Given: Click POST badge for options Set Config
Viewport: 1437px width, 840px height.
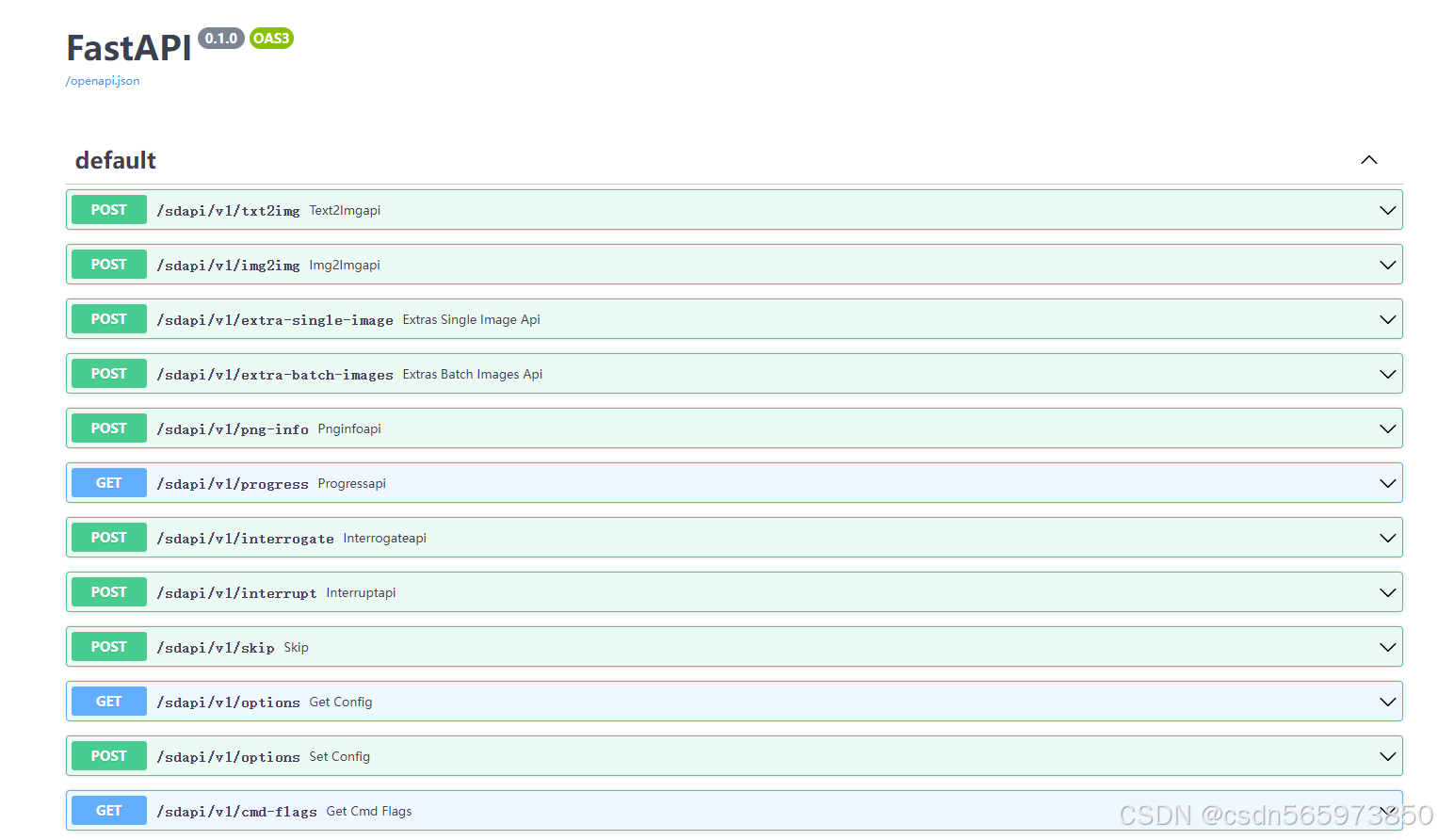Looking at the screenshot, I should pos(109,756).
